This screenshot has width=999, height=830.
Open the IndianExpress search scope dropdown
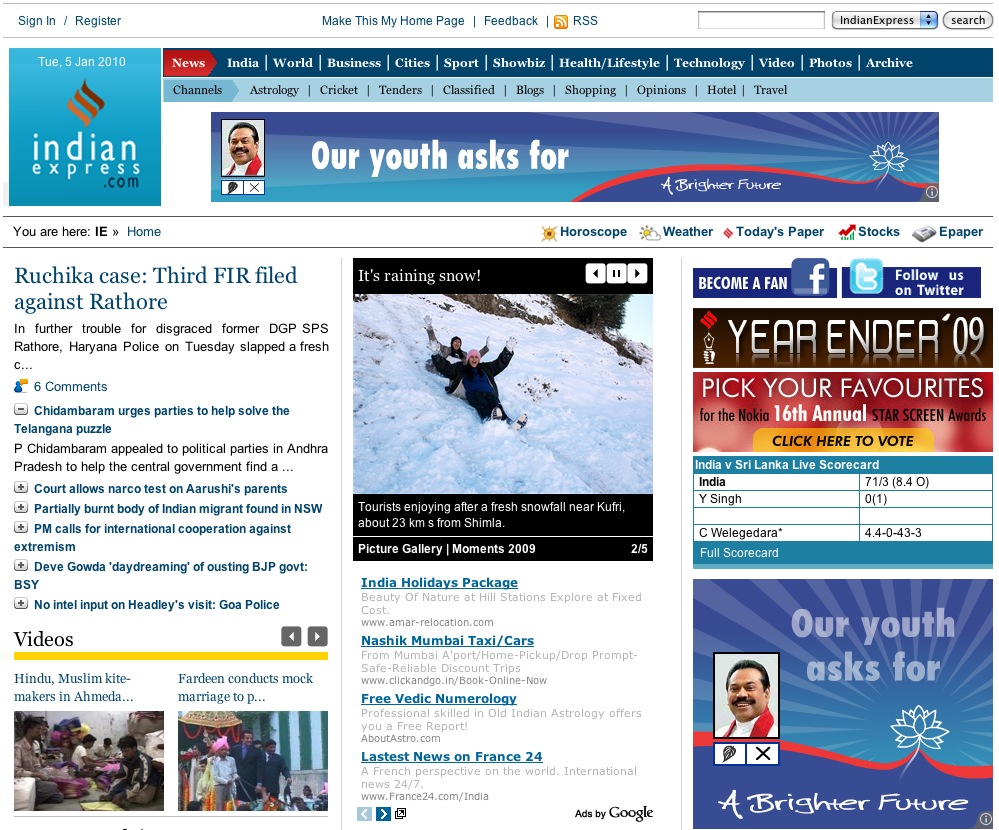click(885, 20)
